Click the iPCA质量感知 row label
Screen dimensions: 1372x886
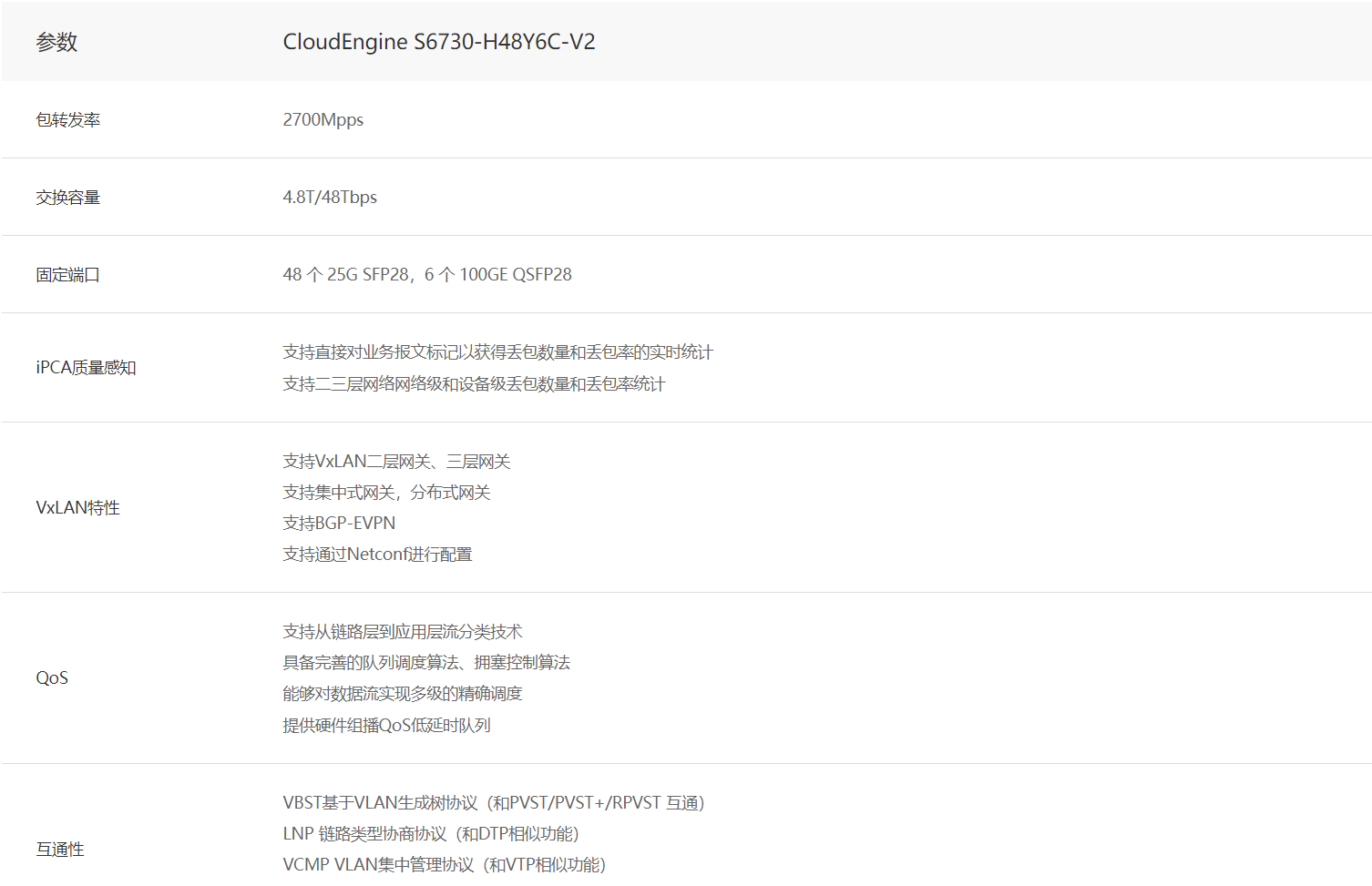click(x=86, y=368)
